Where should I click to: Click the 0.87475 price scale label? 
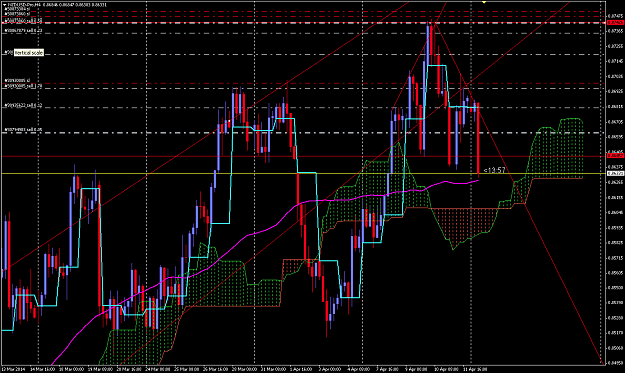616,16
